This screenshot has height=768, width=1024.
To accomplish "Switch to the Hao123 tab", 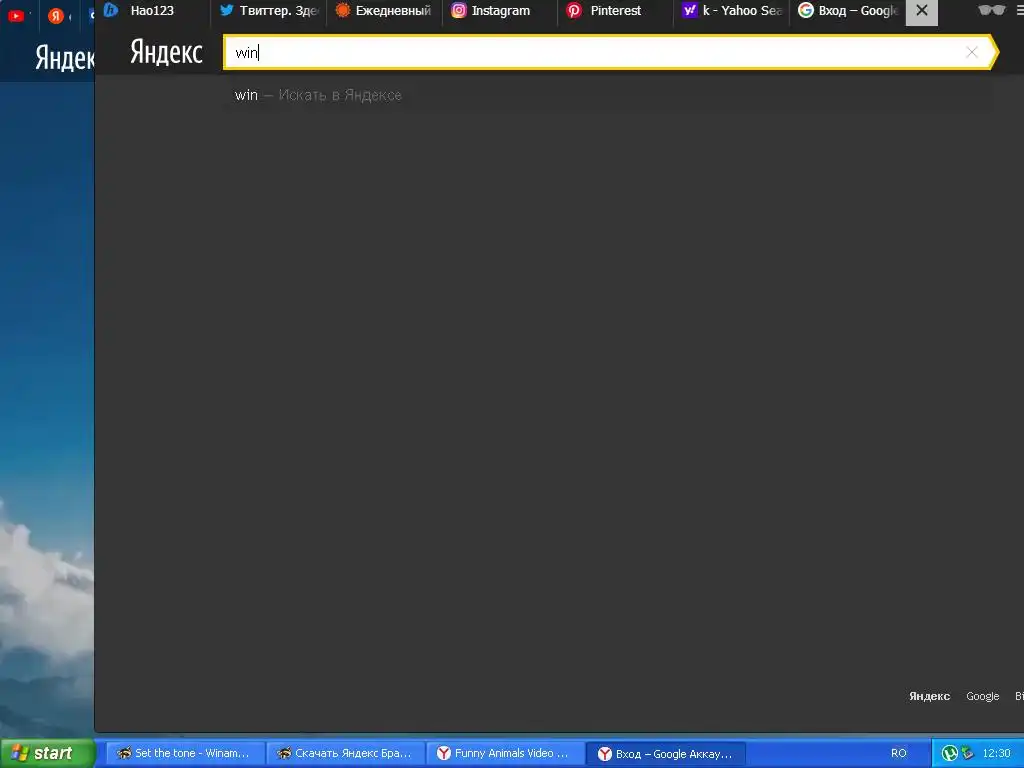I will 152,10.
